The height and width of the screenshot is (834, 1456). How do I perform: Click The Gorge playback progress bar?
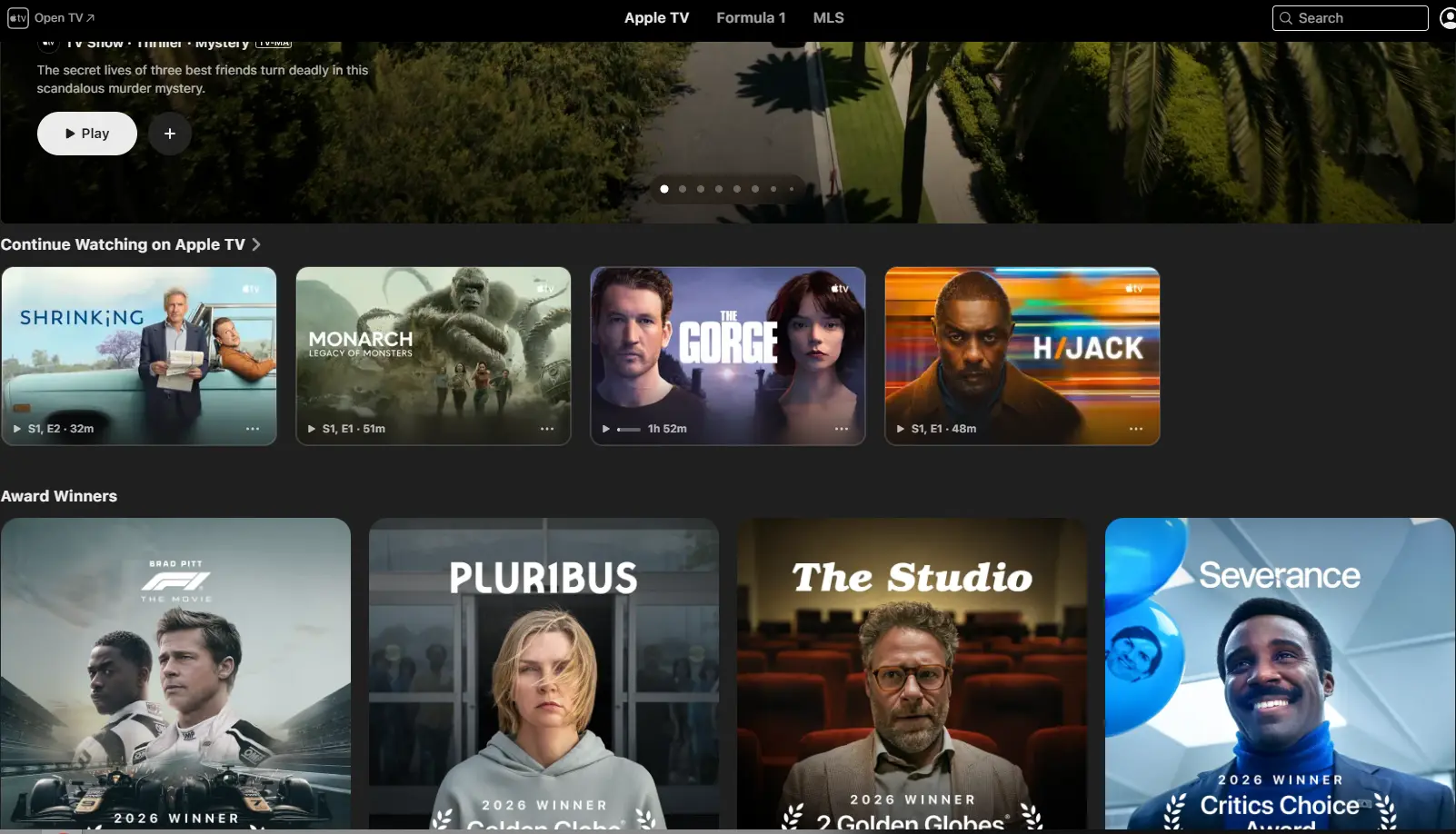point(629,429)
